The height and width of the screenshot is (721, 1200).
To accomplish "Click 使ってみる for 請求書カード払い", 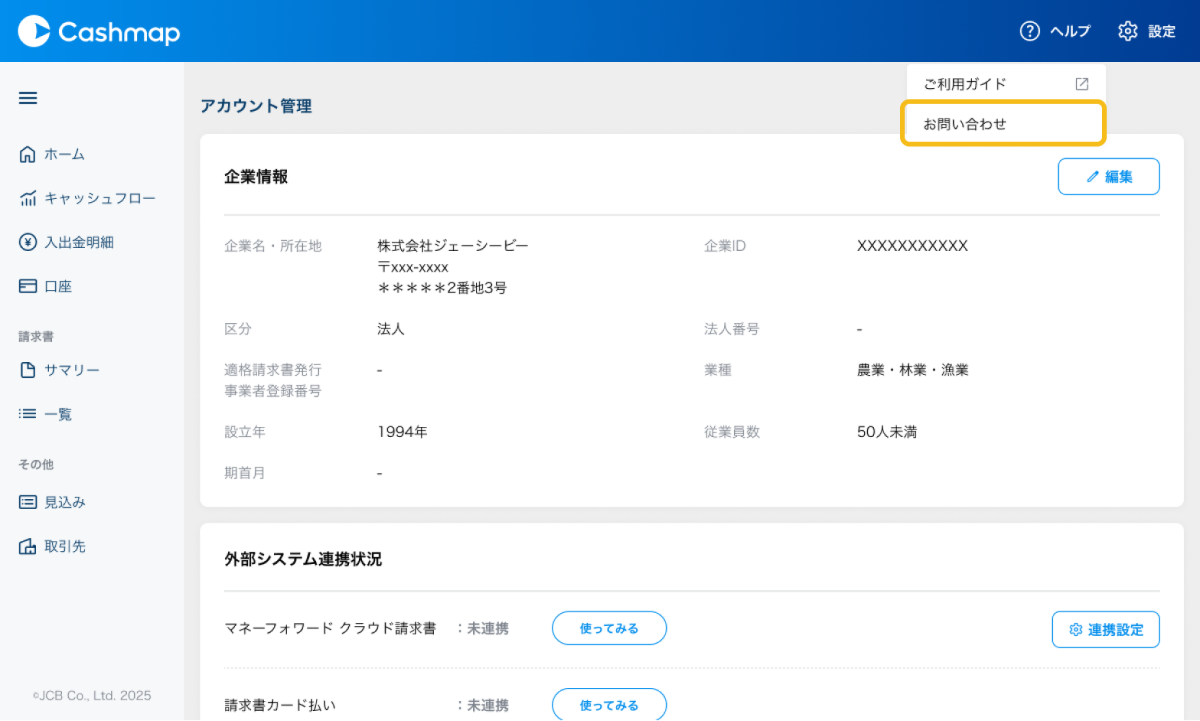I will 609,705.
